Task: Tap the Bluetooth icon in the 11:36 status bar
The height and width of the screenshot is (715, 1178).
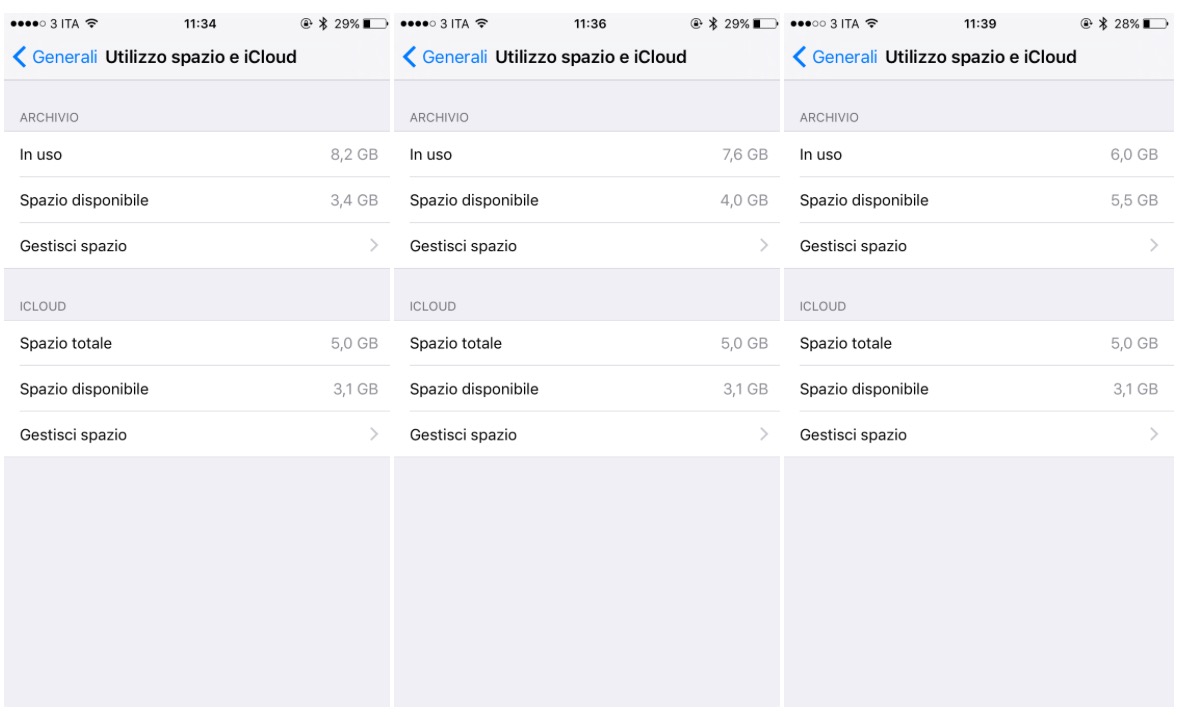Action: click(x=713, y=23)
